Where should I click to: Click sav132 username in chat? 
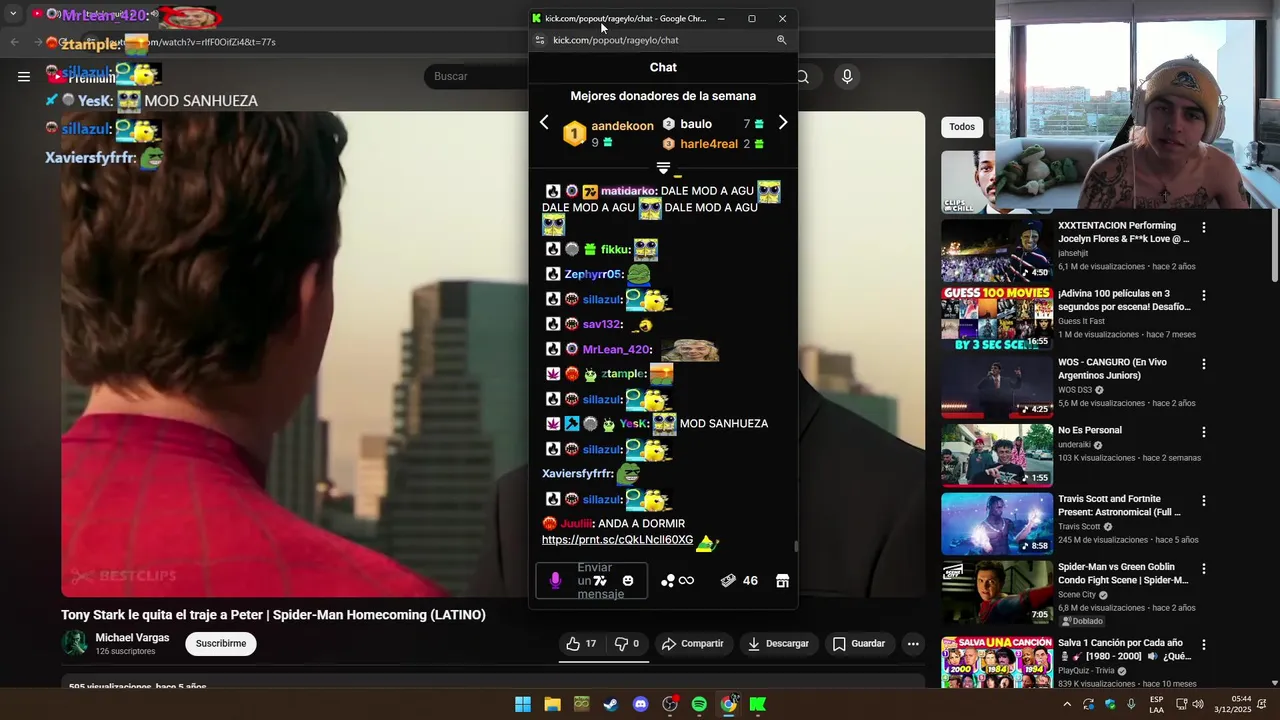point(601,324)
